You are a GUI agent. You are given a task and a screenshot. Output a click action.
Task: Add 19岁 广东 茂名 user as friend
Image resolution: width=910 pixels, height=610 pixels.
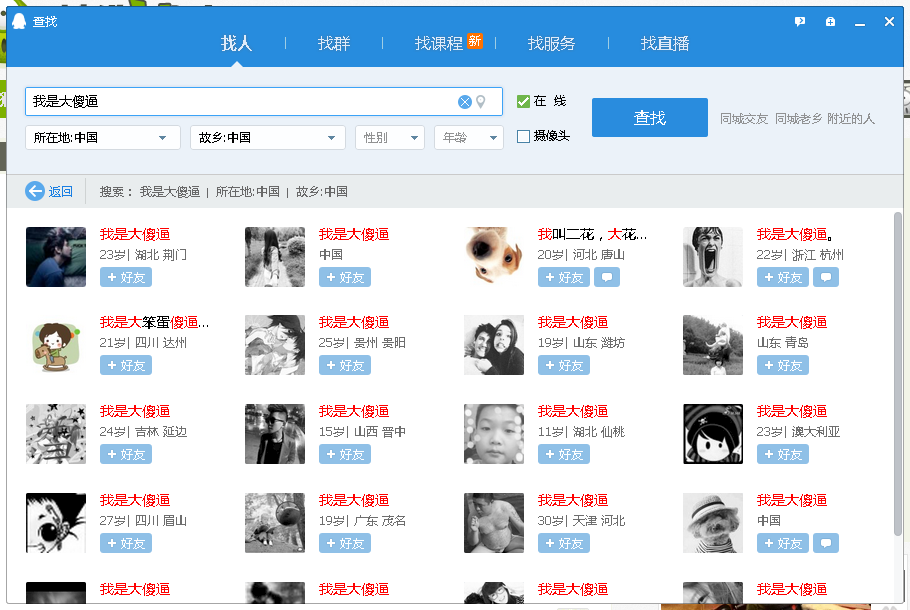pyautogui.click(x=345, y=543)
